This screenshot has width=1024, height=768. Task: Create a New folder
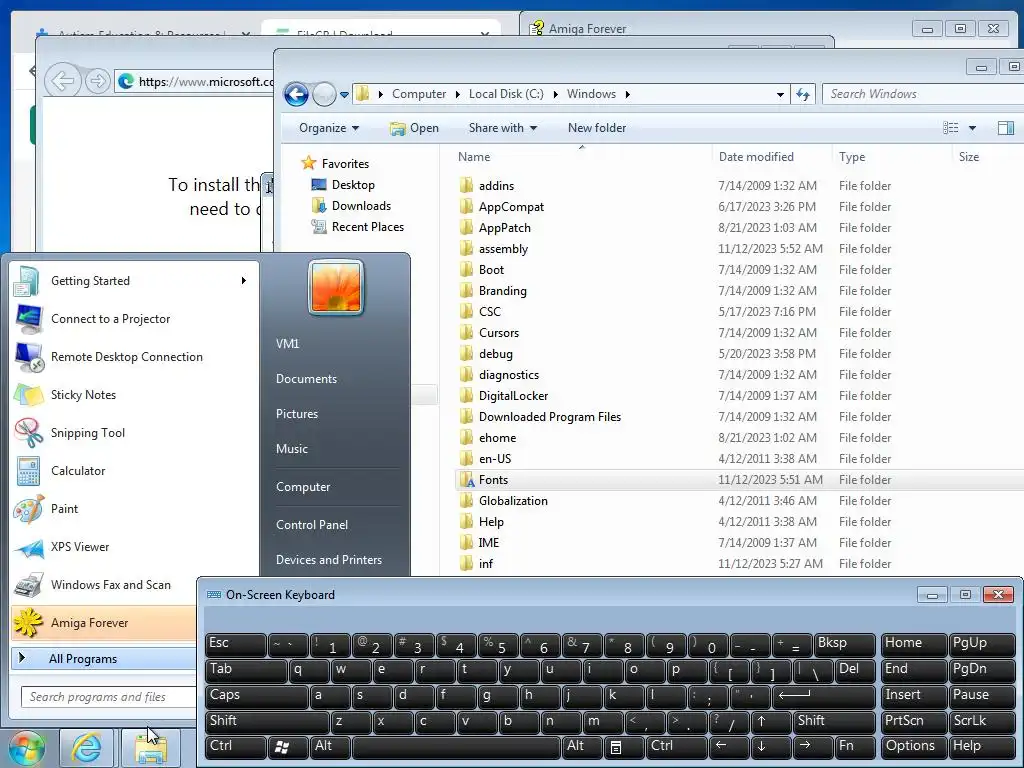click(x=597, y=128)
